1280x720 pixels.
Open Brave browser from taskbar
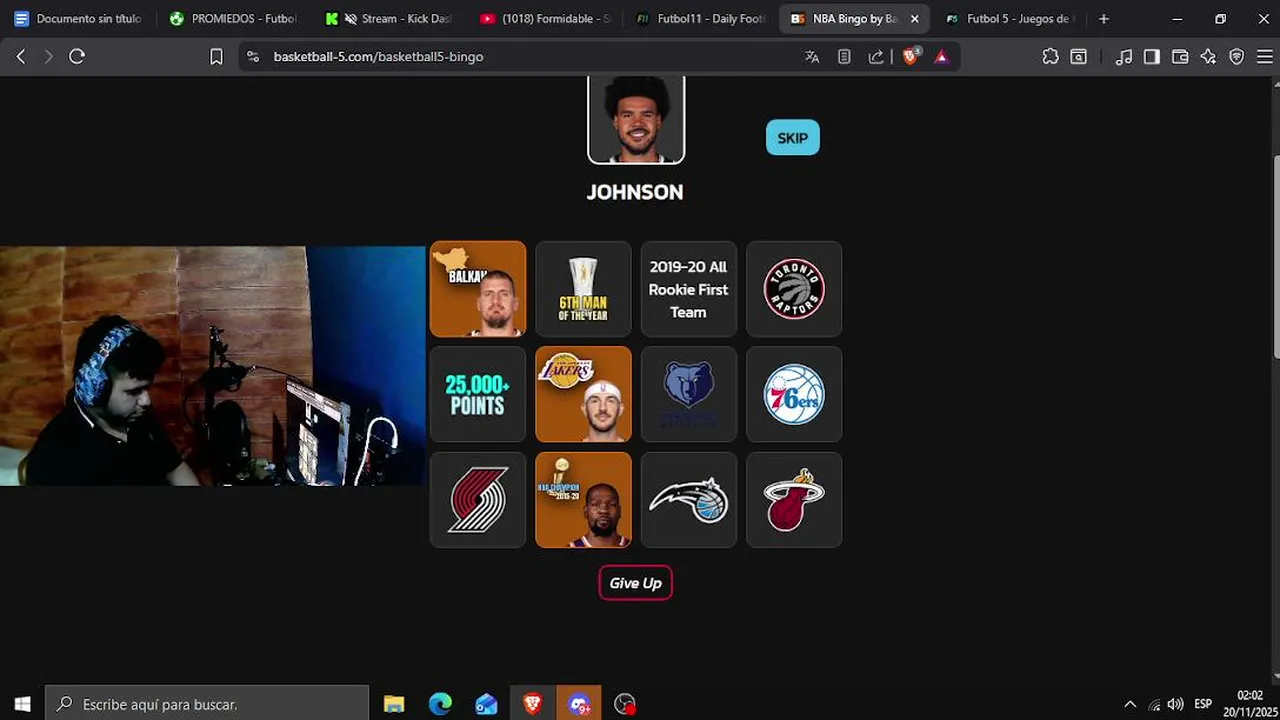pos(532,704)
